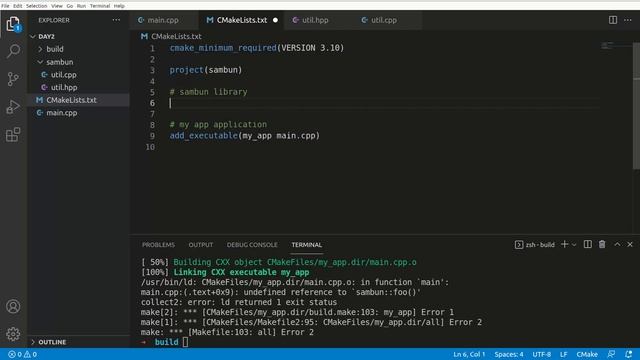Show errors and warnings count in status bar

23,354
